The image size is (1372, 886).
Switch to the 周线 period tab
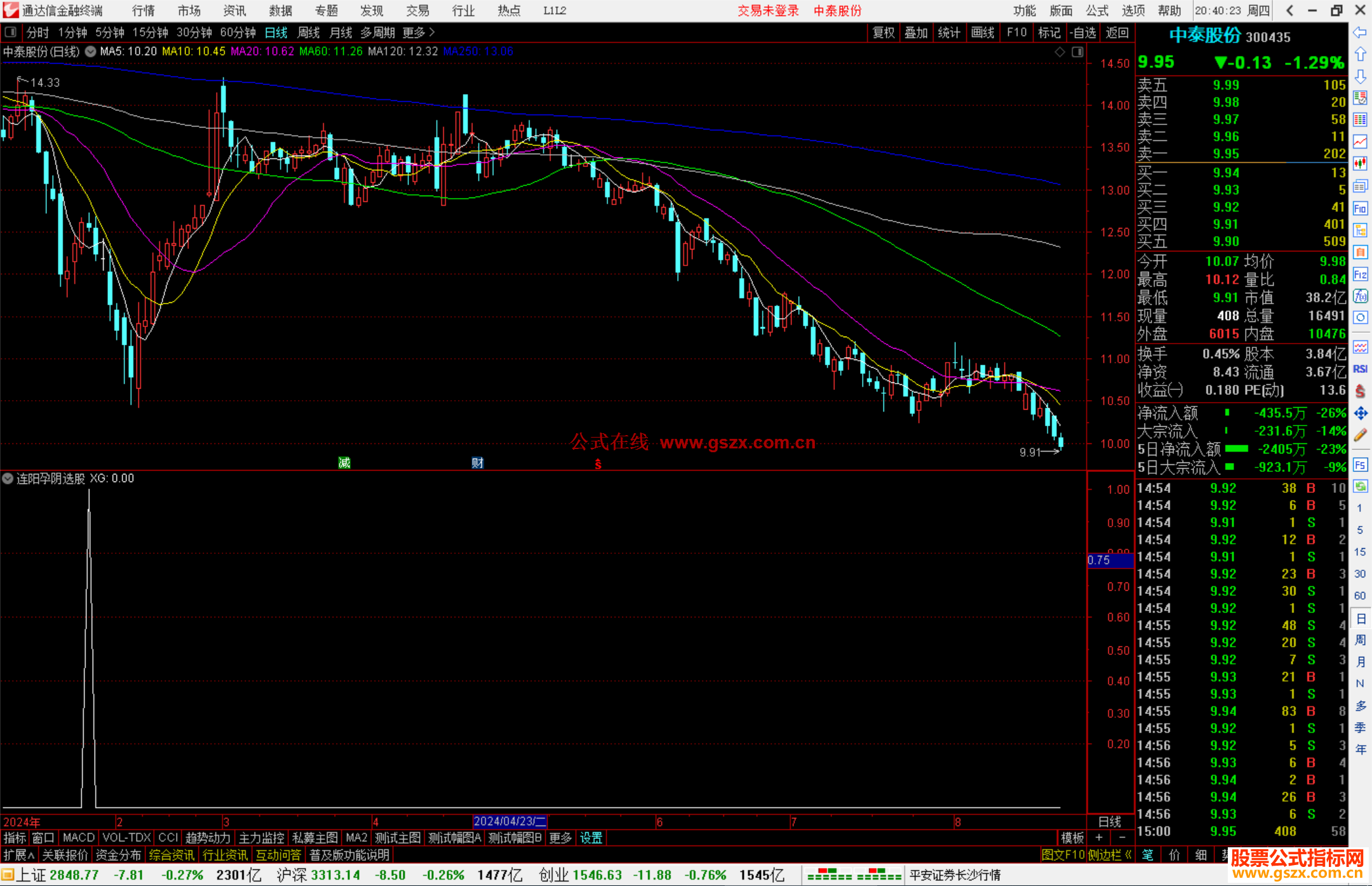(x=309, y=32)
